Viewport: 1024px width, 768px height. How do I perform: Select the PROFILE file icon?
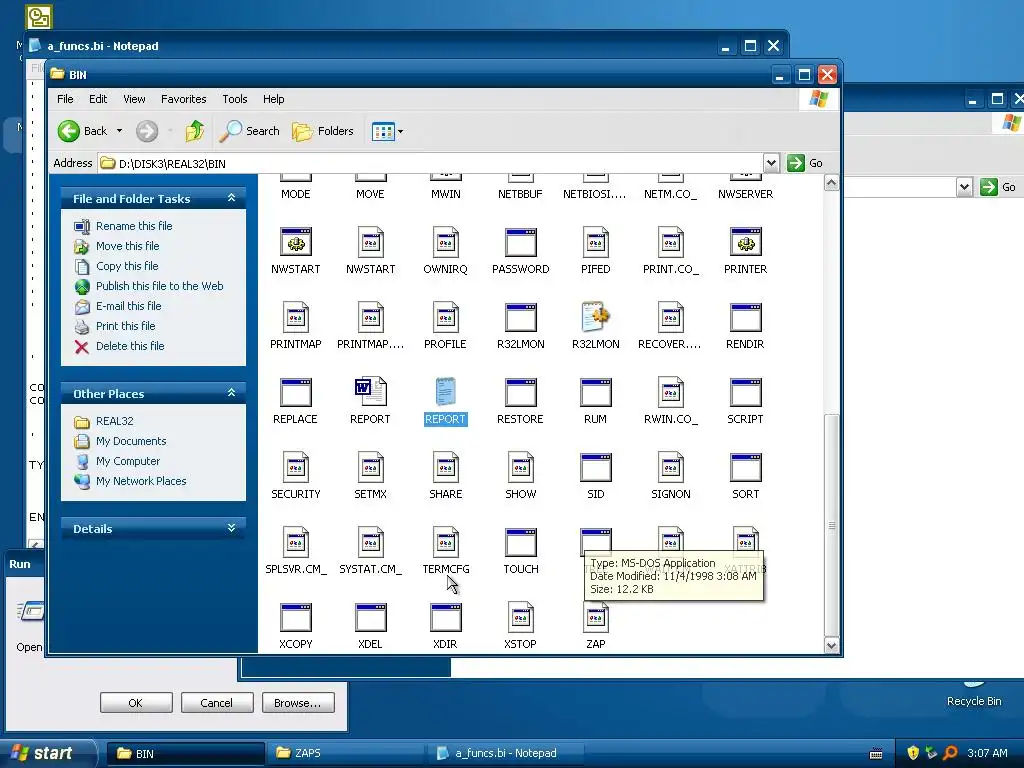445,317
